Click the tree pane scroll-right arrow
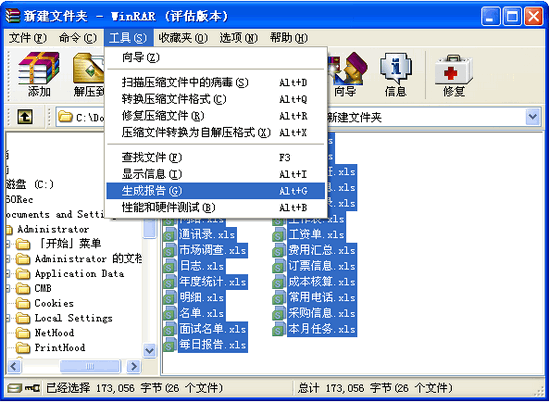Screen dimensions: 549x403 134,366
